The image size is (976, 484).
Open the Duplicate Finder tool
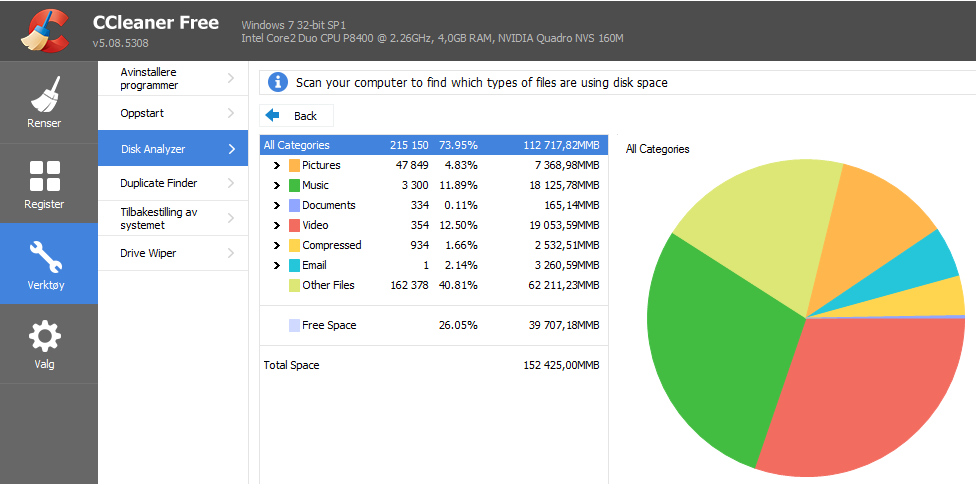pos(172,183)
